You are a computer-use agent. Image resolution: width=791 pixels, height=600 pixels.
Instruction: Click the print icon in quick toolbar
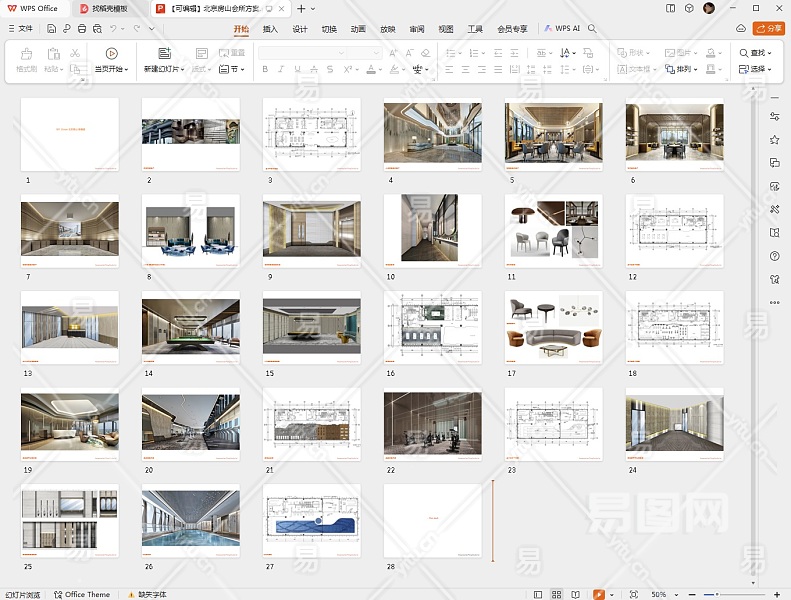point(80,29)
